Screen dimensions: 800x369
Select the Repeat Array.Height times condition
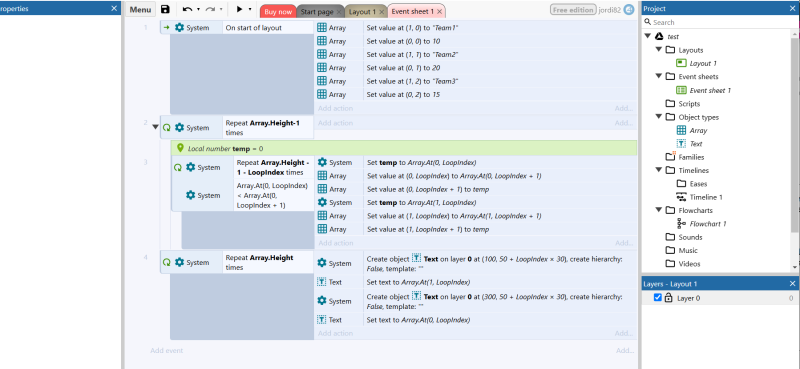pyautogui.click(x=268, y=262)
